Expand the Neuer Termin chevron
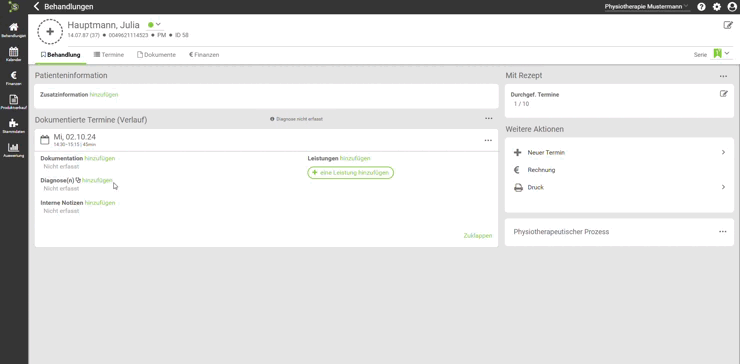 [x=723, y=152]
